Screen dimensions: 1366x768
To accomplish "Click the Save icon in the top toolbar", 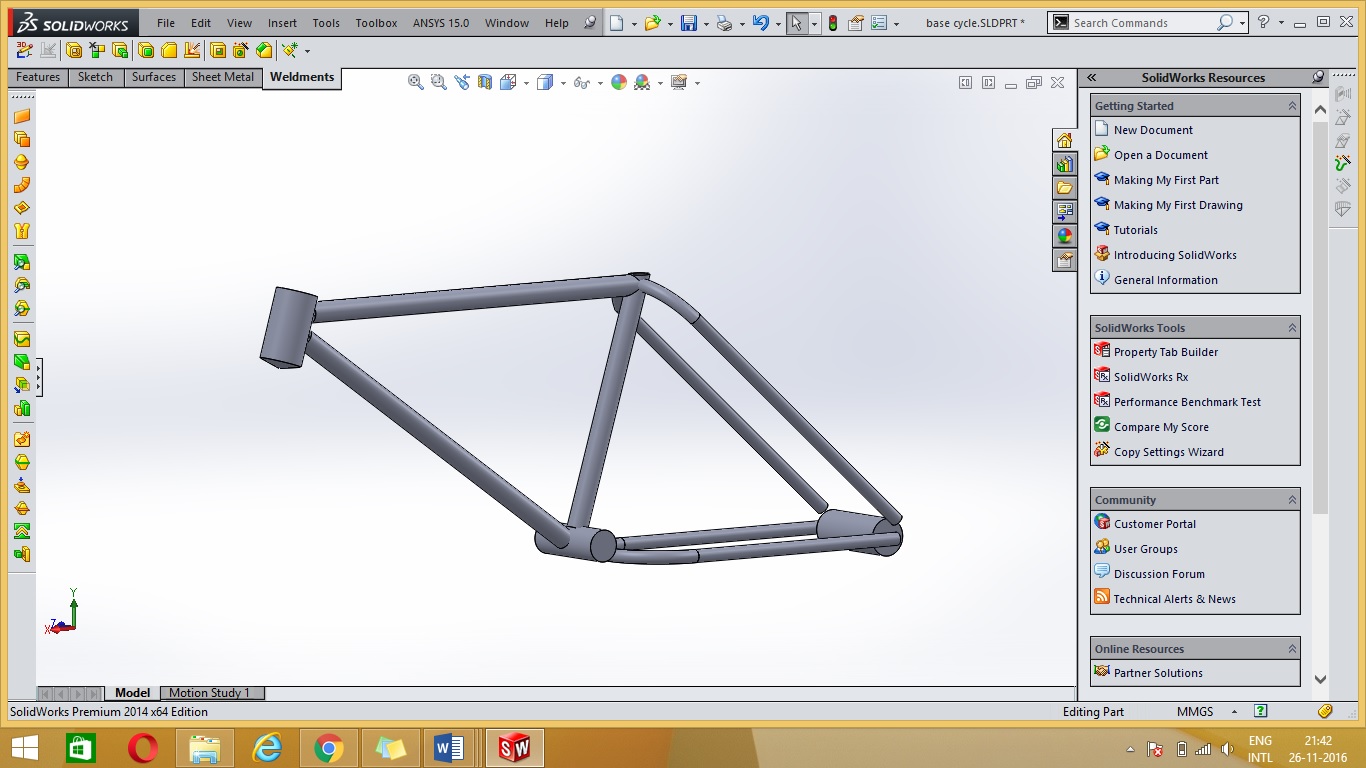I will tap(689, 23).
